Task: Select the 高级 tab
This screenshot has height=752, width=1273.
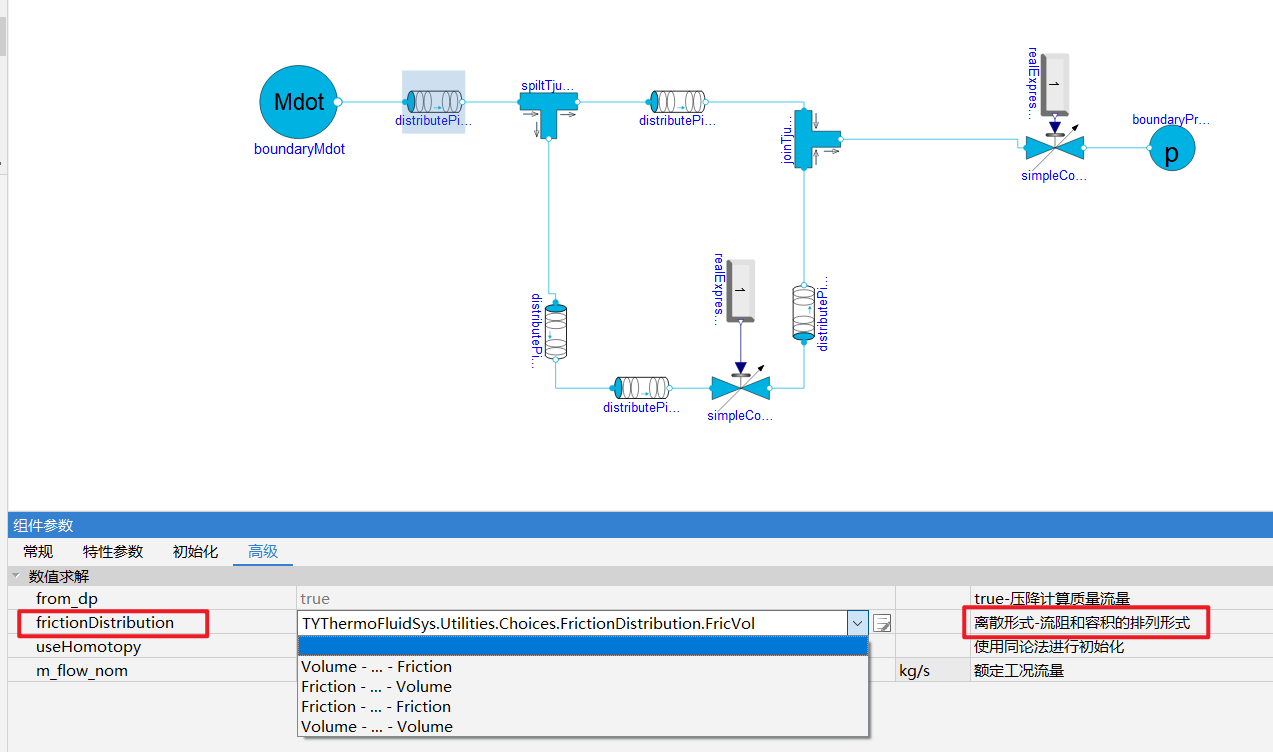Action: click(263, 551)
